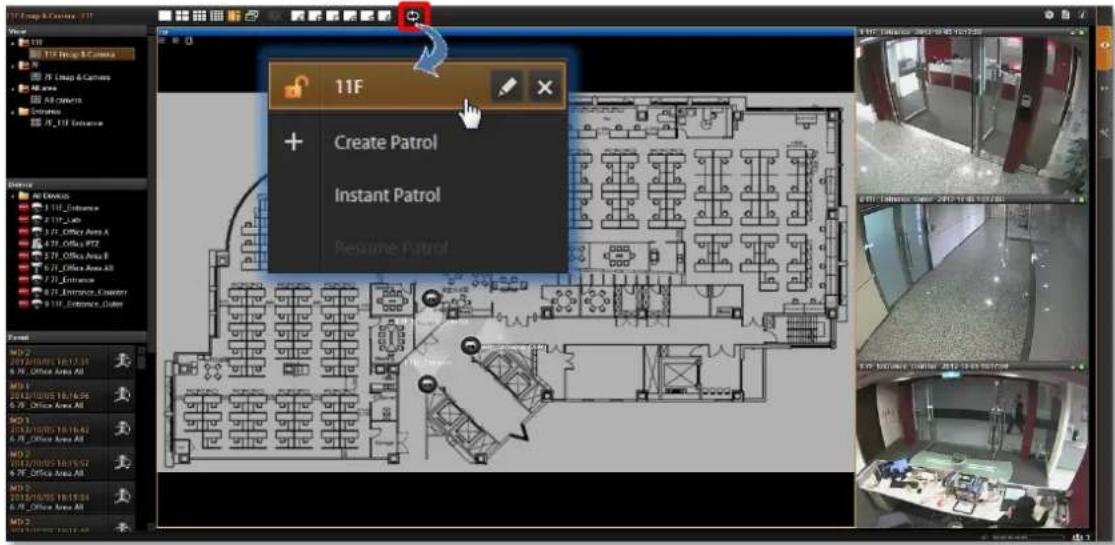This screenshot has height=545, width=1115.
Task: Click the Event panel header
Action: [76, 337]
